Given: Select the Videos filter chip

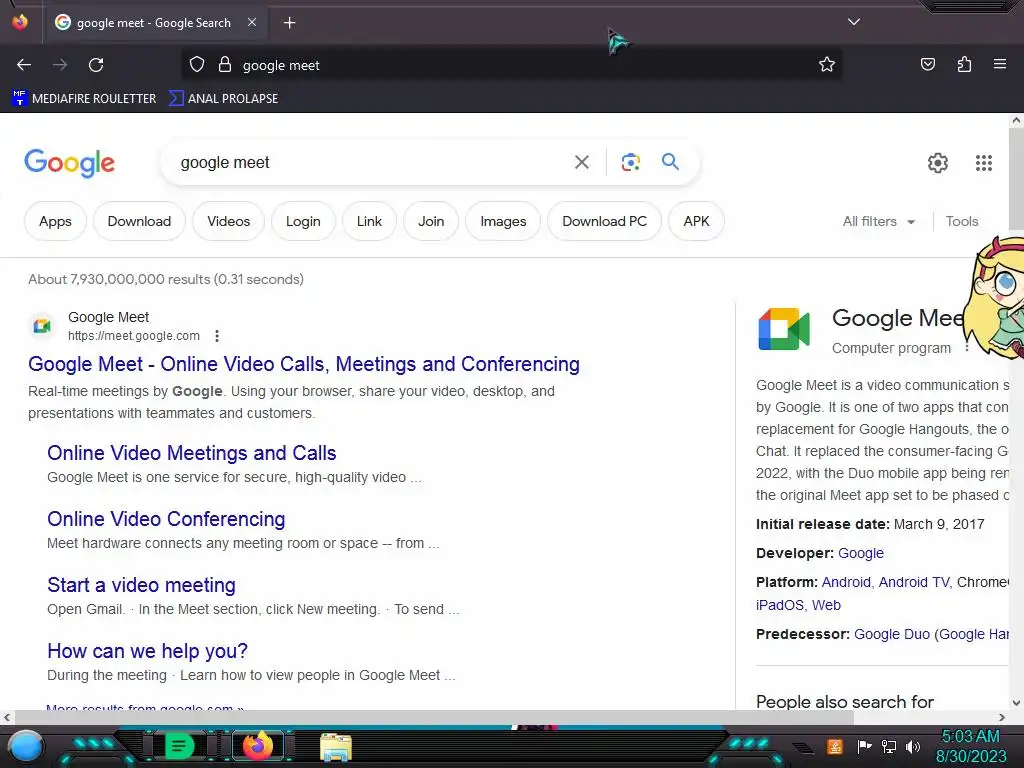Looking at the screenshot, I should (x=229, y=221).
